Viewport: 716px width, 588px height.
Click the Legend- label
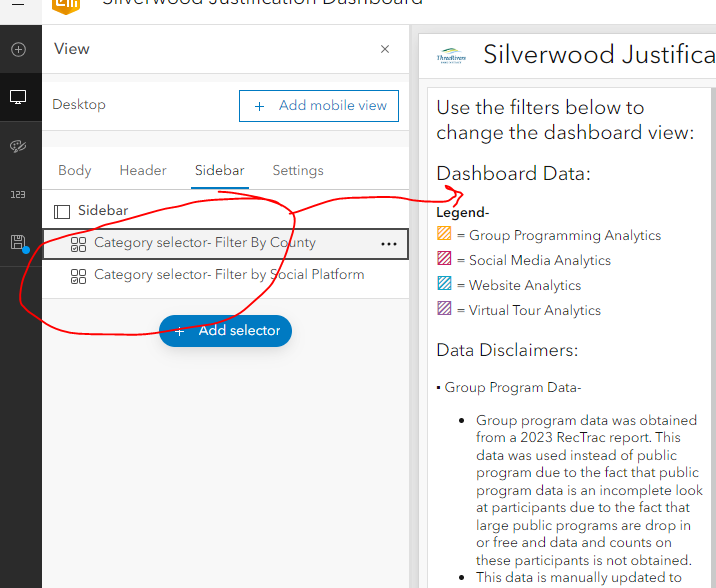(463, 213)
